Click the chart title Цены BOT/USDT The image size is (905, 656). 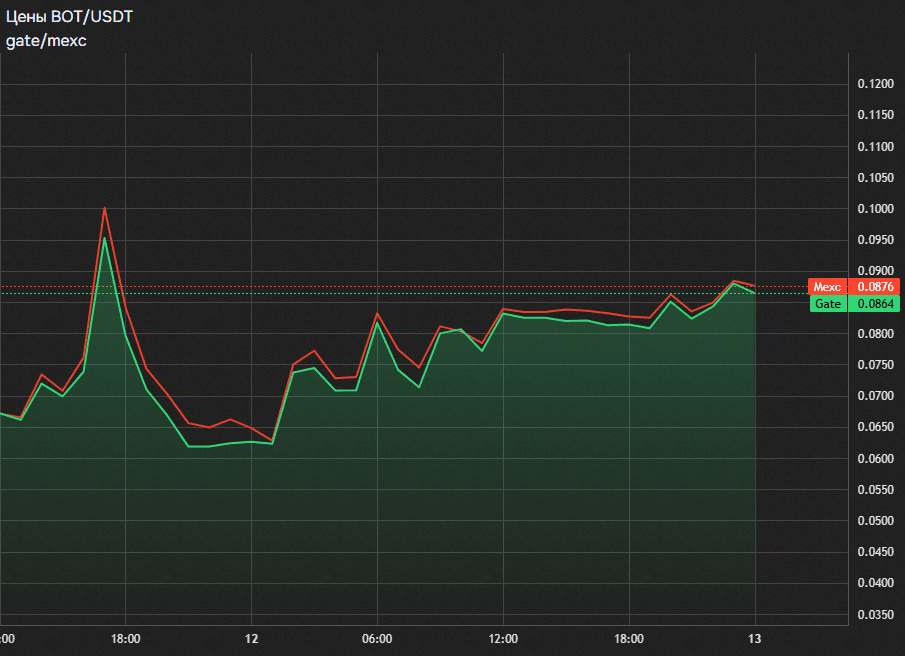coord(69,18)
